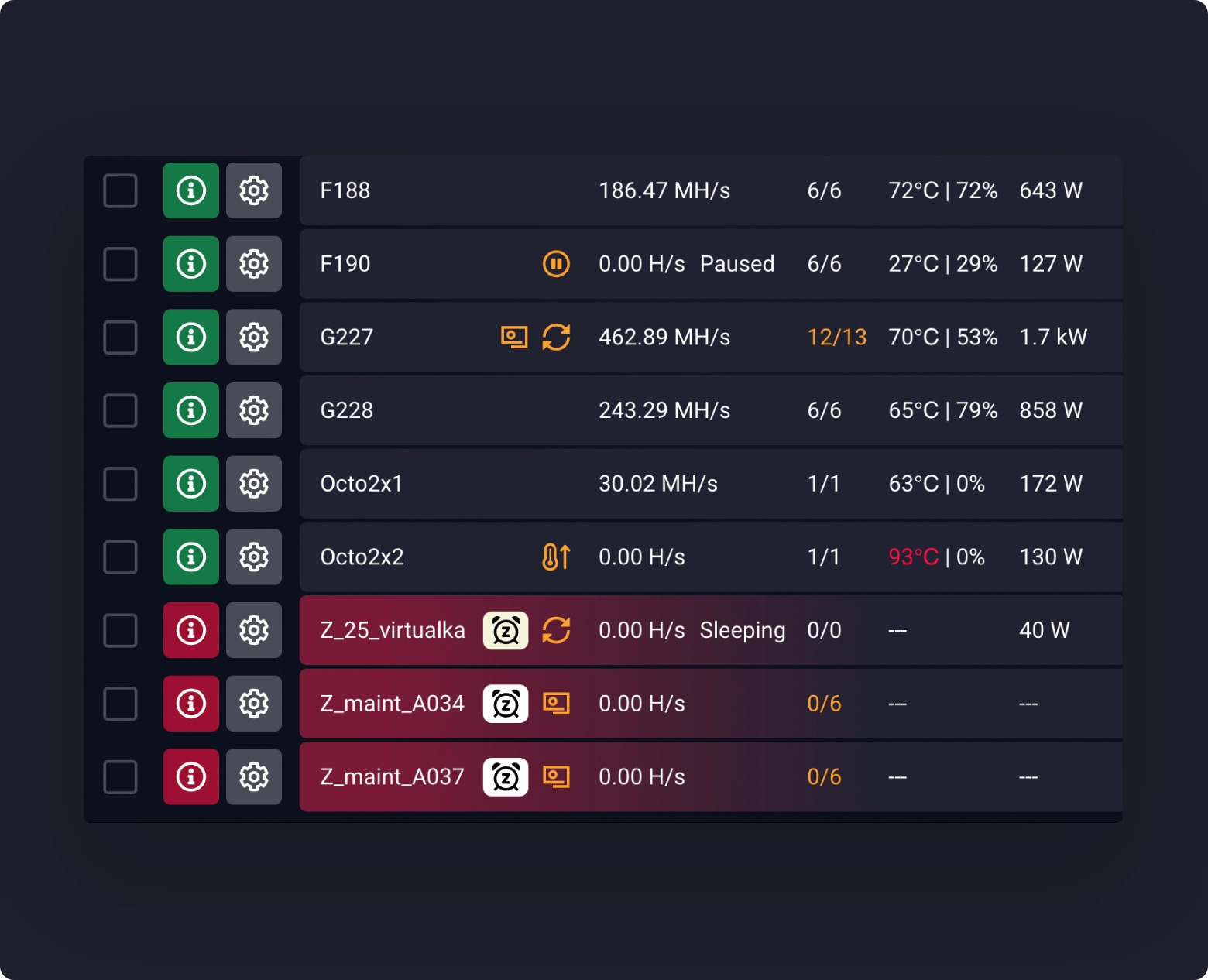Toggle the checkbox for Octo2x2
The image size is (1208, 980).
click(x=120, y=557)
